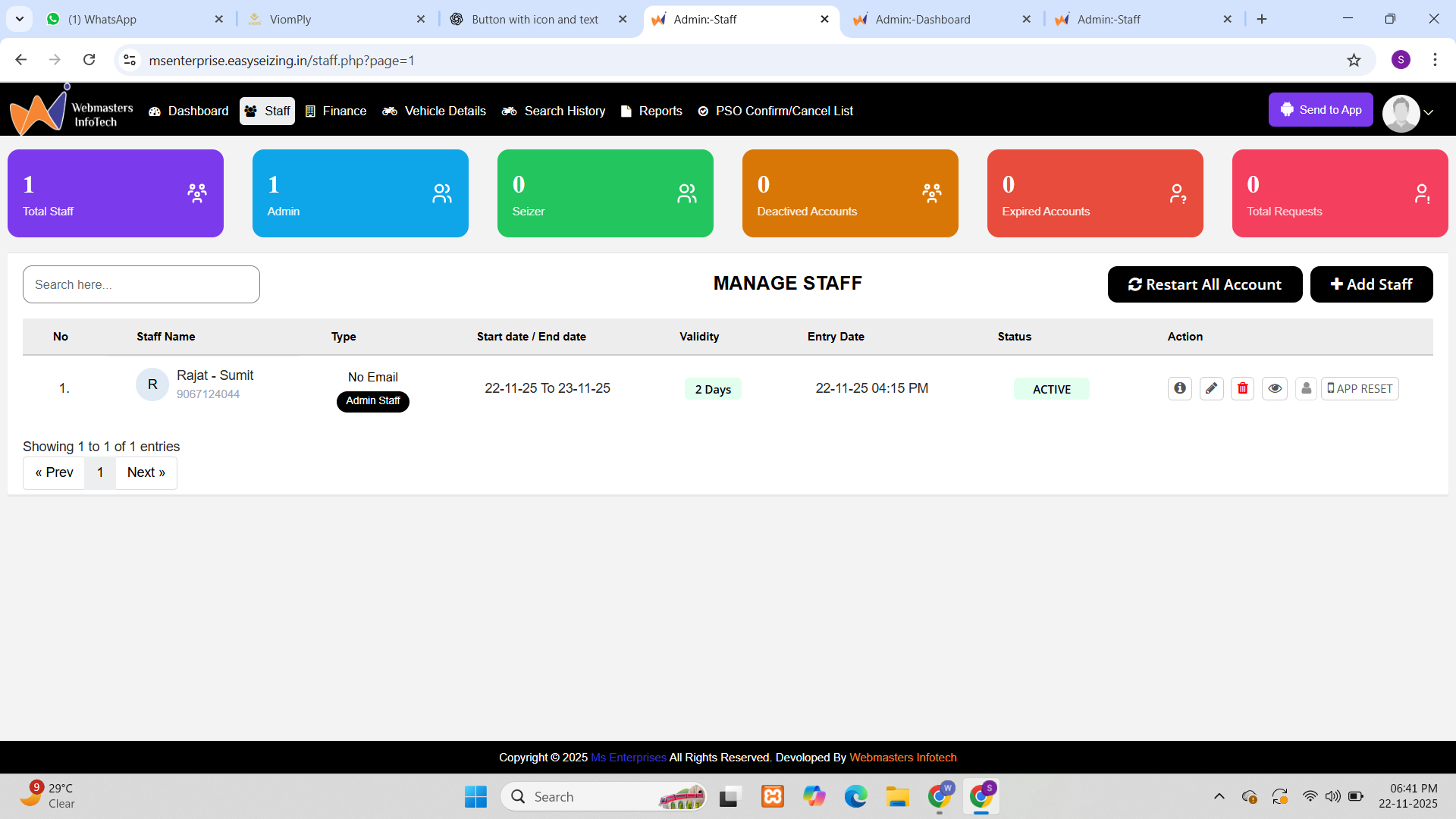Switch to the ViomPly browser tab

point(337,20)
